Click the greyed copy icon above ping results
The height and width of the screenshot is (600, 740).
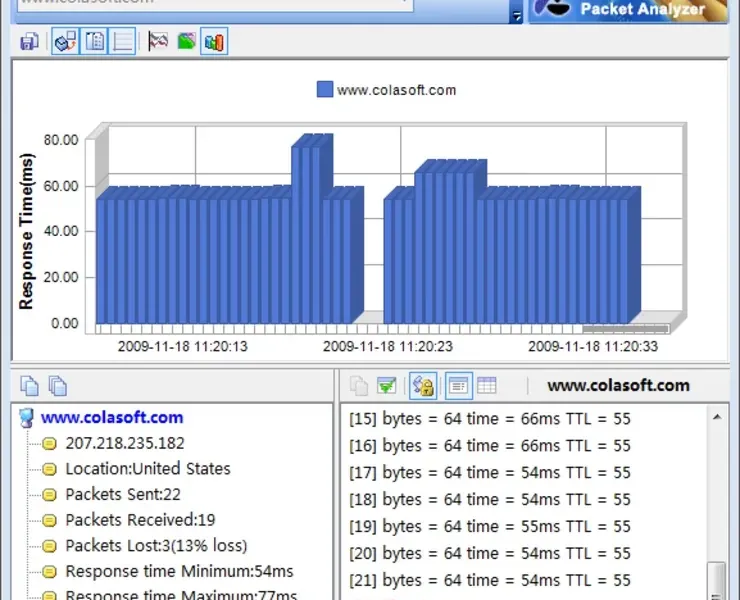point(359,385)
